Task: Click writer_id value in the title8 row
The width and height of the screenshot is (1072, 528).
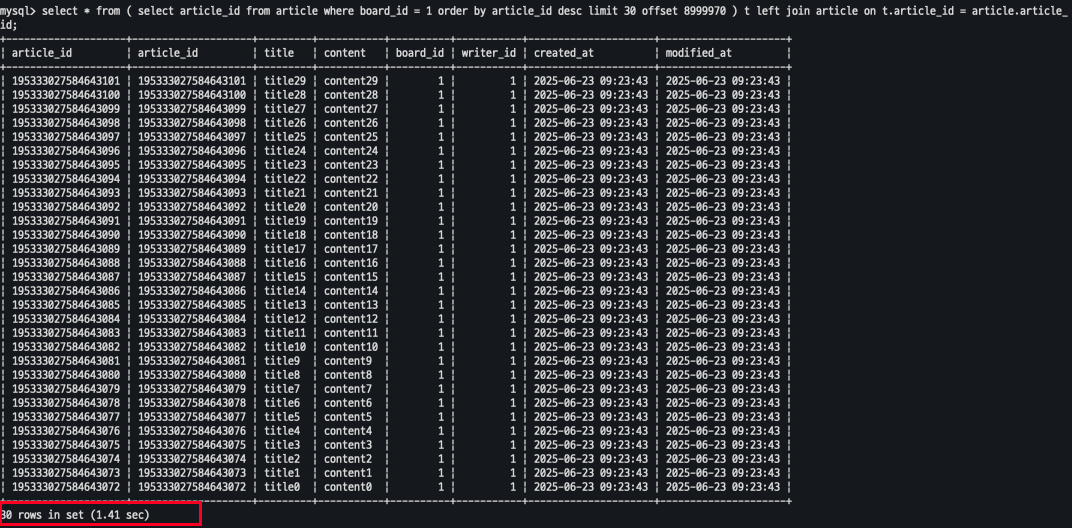Action: point(513,375)
